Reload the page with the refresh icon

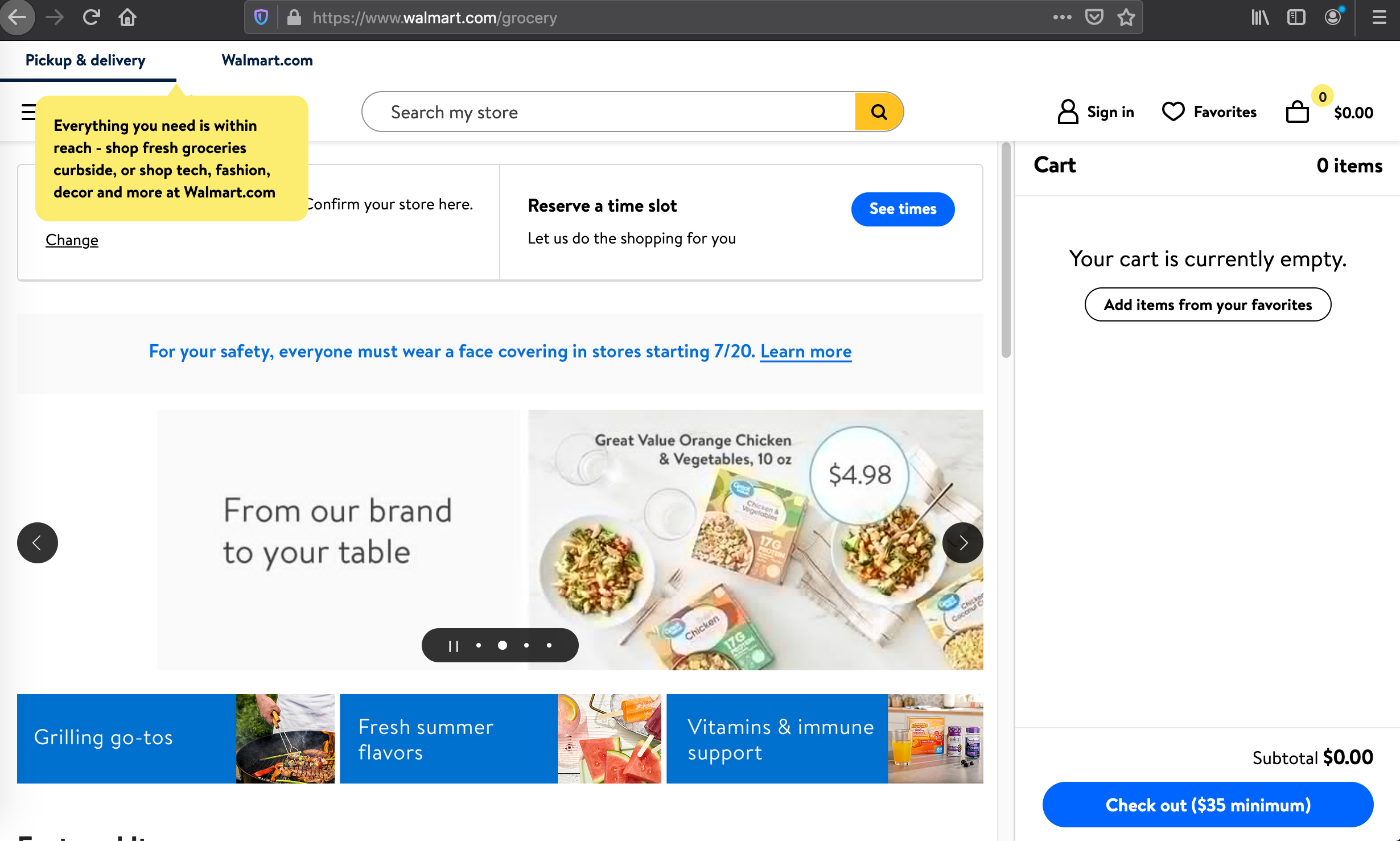91,17
